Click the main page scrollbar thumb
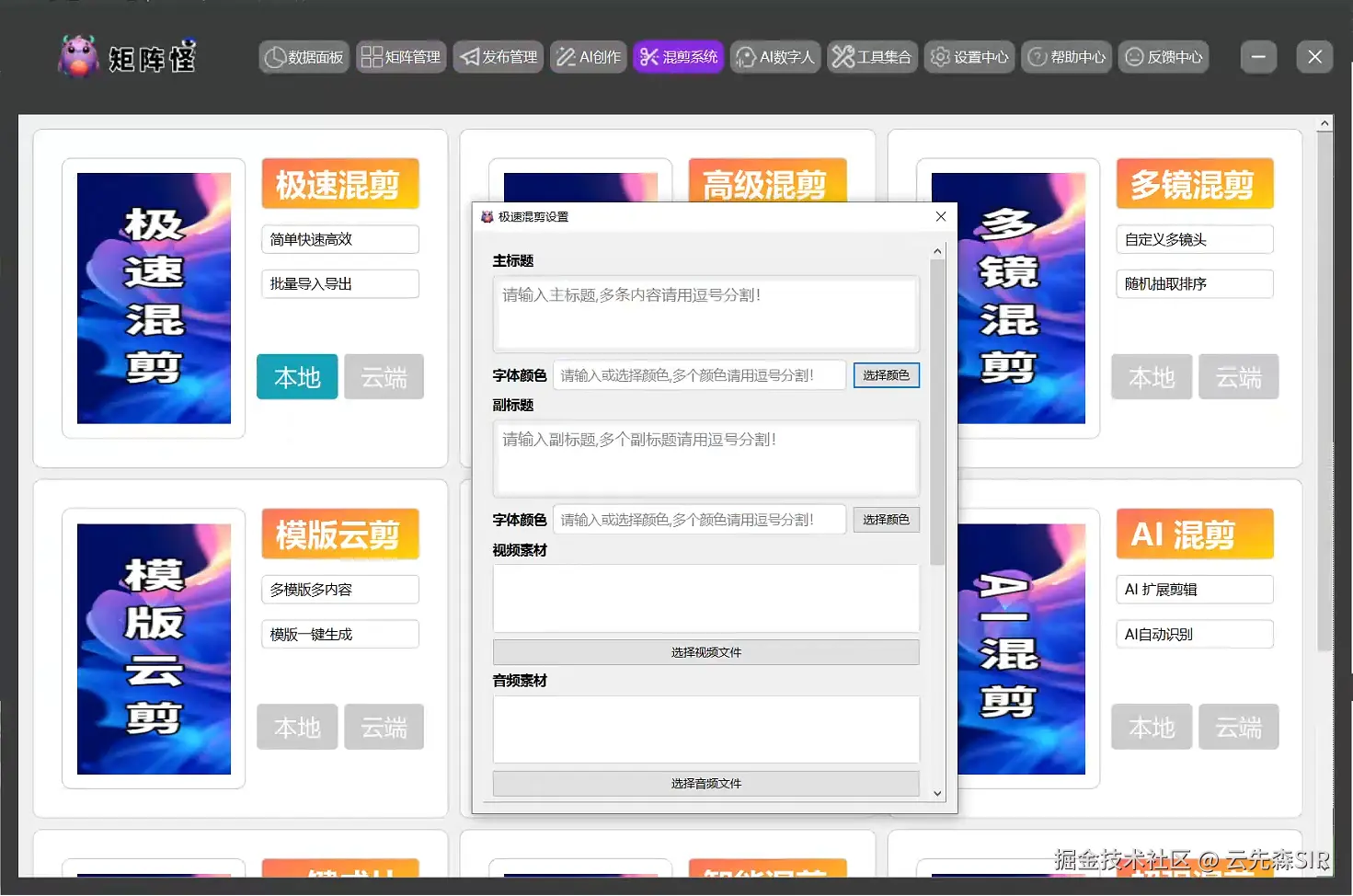Viewport: 1353px width, 896px height. click(x=1324, y=391)
